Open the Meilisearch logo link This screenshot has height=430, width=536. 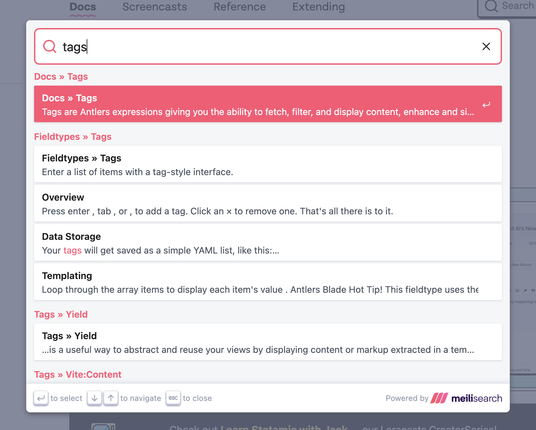(x=466, y=398)
